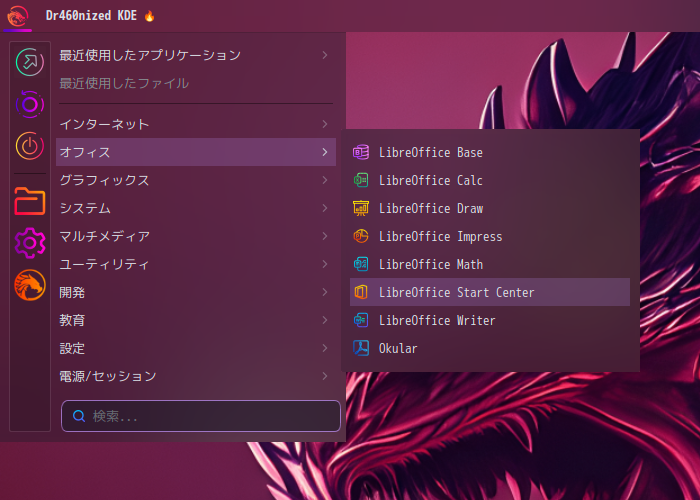Click the magnifier icon in search box

(79, 416)
